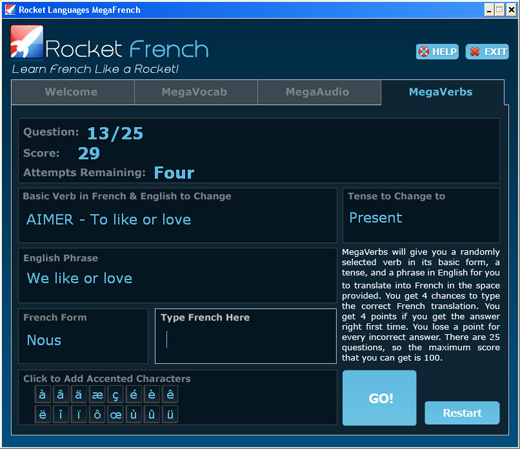Insert the ç cedilla character
Screen dimensions: 520x449
point(115,394)
